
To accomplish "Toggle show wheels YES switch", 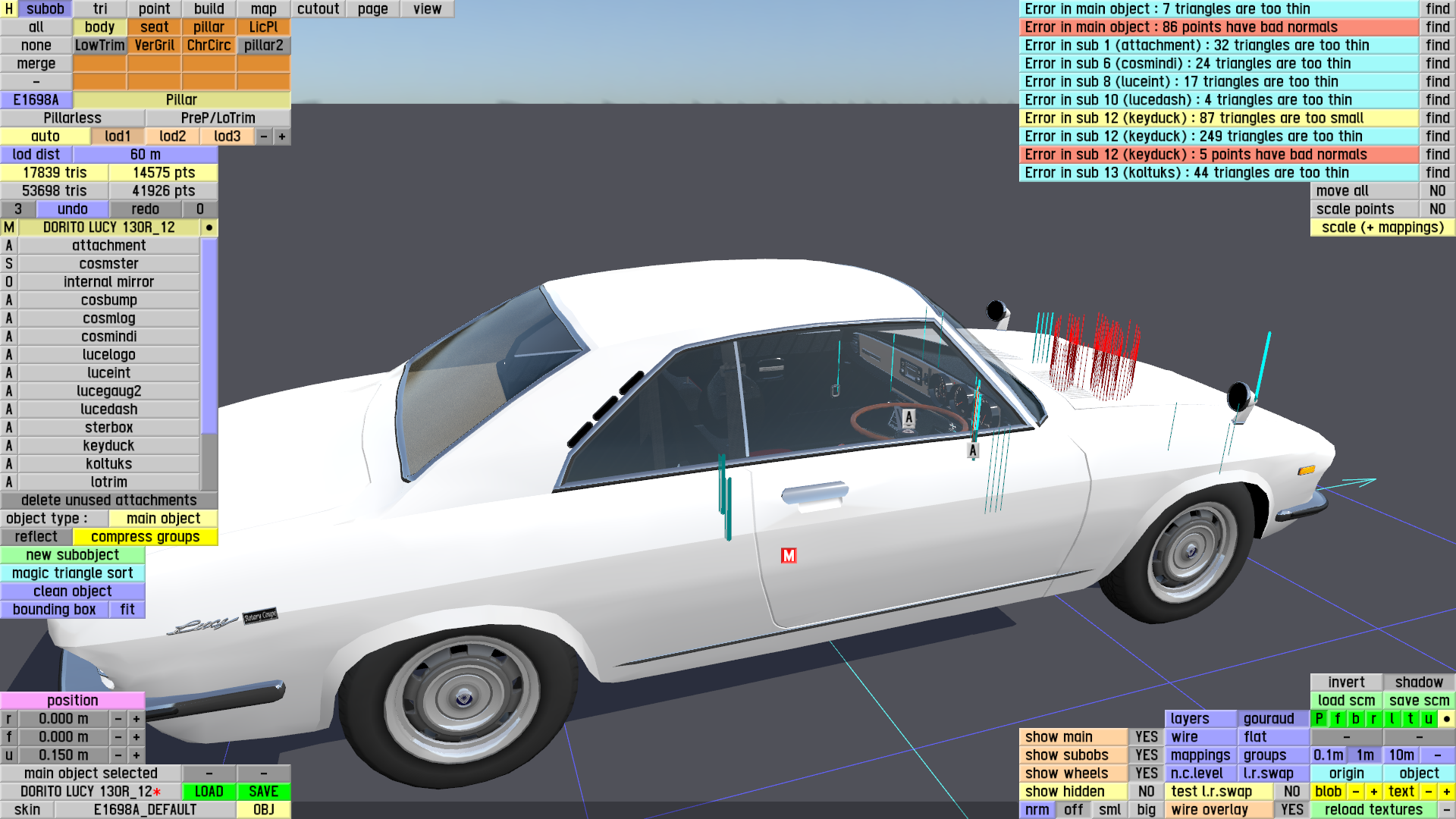I will click(1146, 773).
